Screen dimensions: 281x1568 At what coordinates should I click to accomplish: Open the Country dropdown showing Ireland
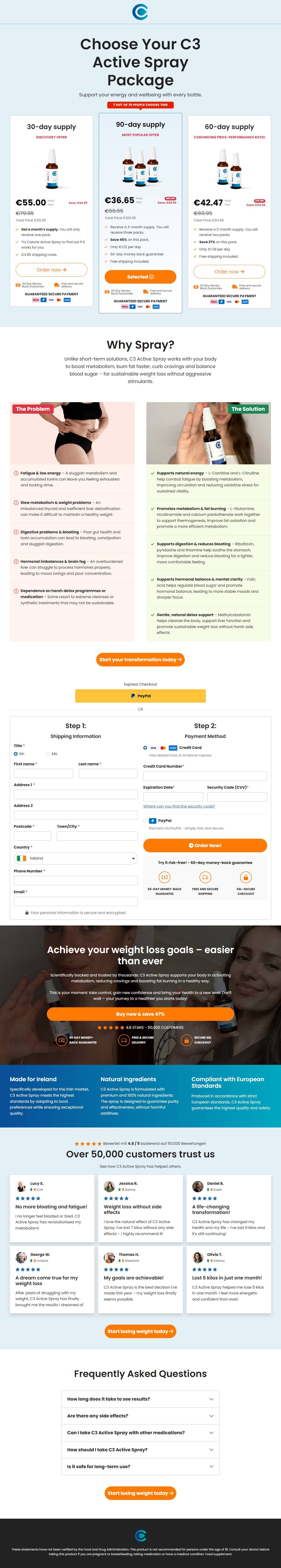point(76,858)
